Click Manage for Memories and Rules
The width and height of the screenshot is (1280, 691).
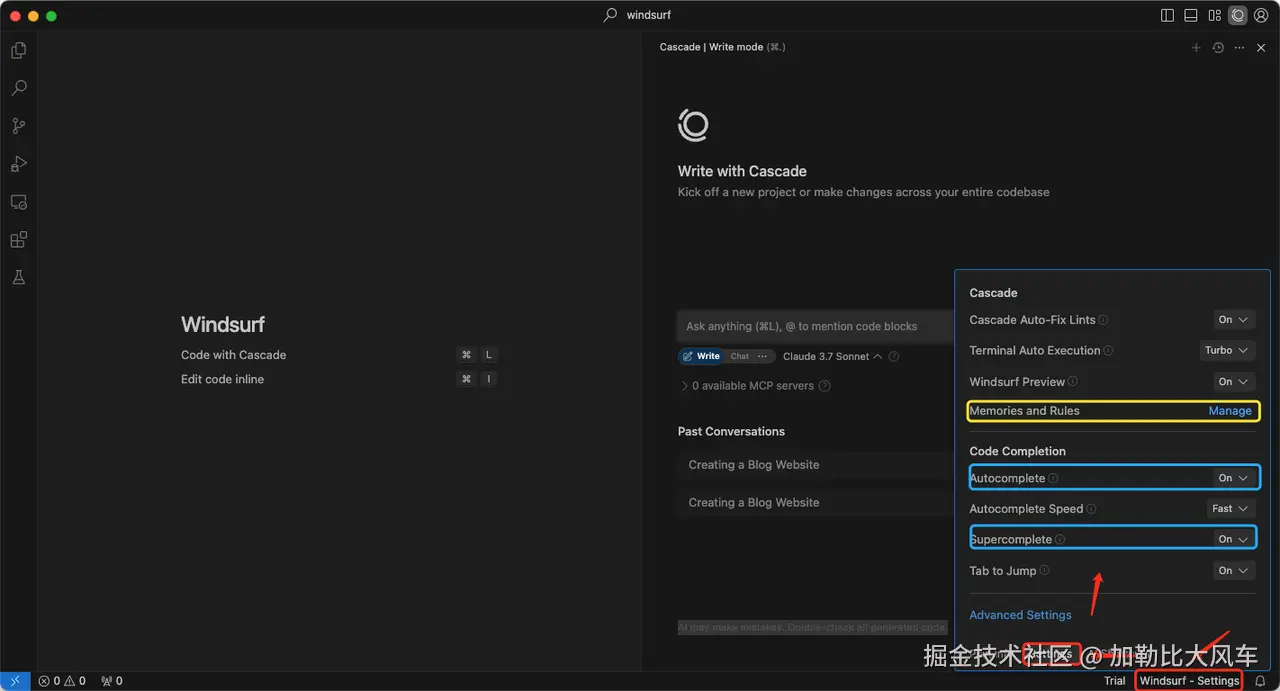click(1230, 411)
